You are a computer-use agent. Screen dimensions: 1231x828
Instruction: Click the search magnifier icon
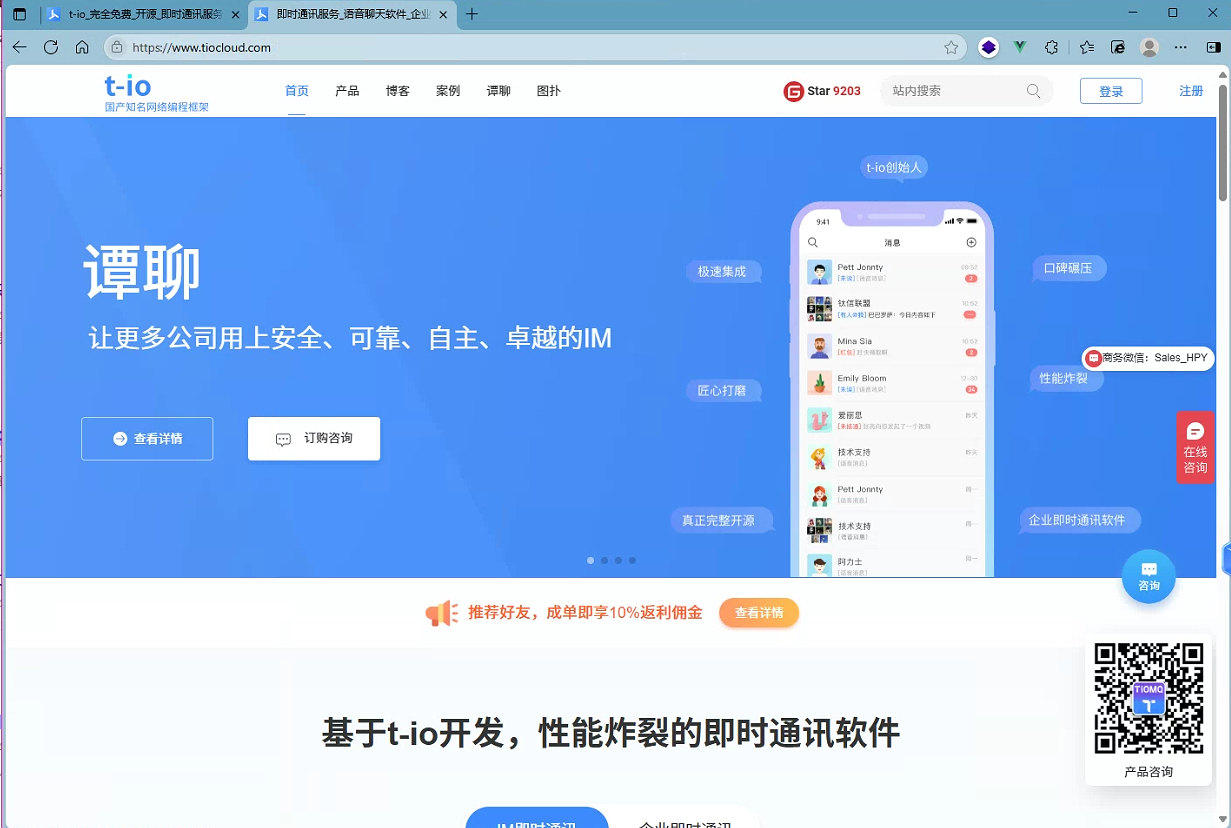(x=1033, y=91)
